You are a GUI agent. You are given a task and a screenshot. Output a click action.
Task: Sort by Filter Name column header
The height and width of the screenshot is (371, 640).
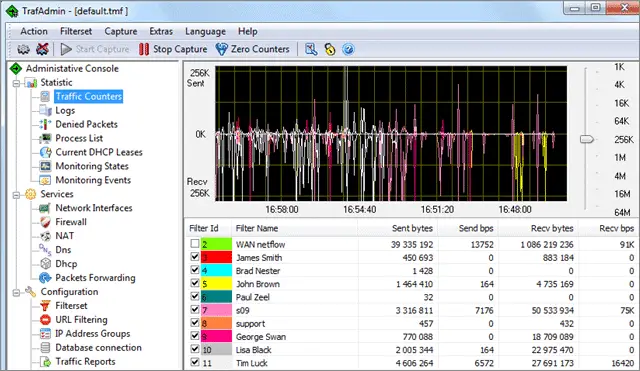click(295, 228)
